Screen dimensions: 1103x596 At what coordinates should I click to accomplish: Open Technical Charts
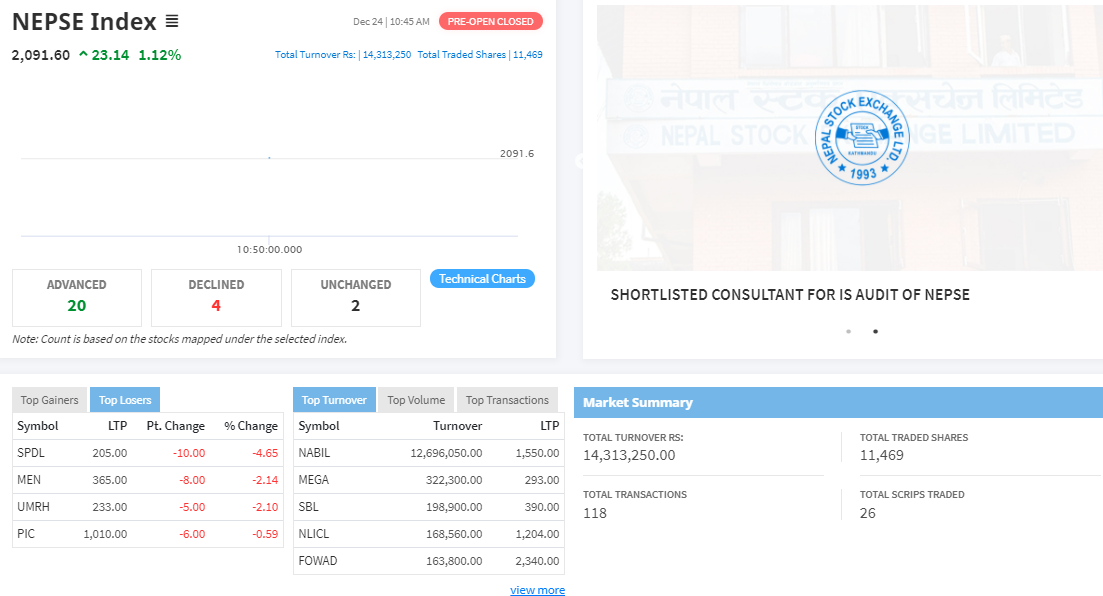tap(483, 279)
